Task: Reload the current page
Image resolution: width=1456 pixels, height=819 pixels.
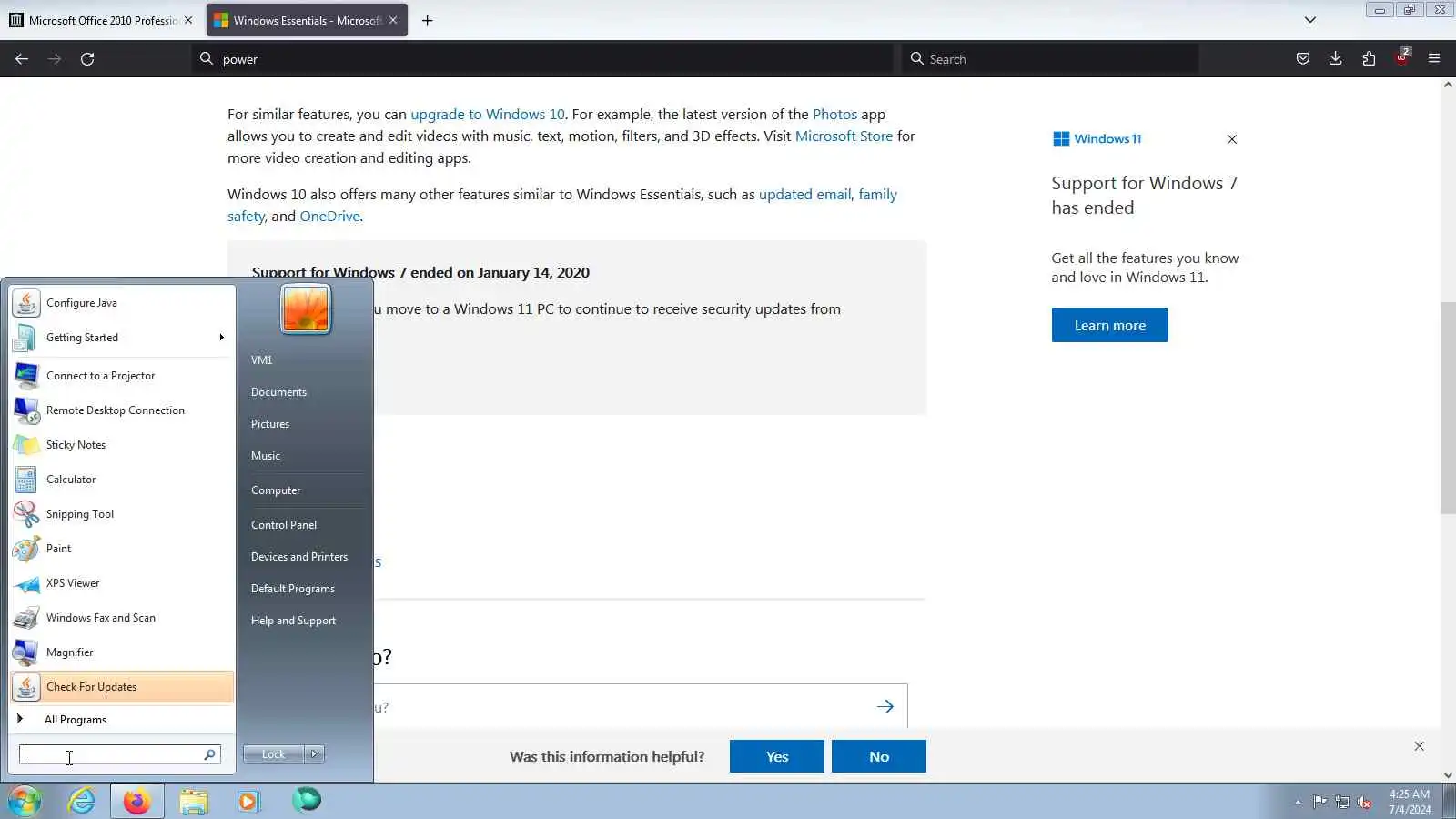Action: (87, 59)
